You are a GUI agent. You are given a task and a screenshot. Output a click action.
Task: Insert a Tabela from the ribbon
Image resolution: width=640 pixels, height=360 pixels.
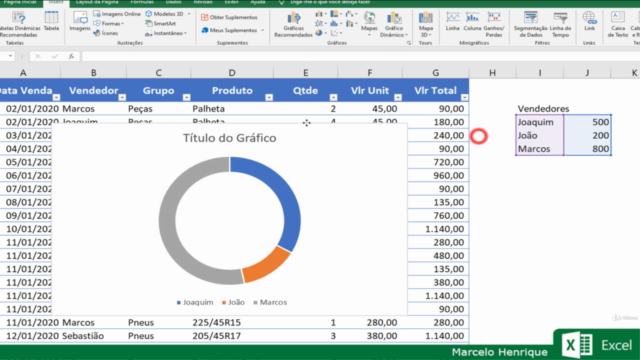click(x=51, y=21)
